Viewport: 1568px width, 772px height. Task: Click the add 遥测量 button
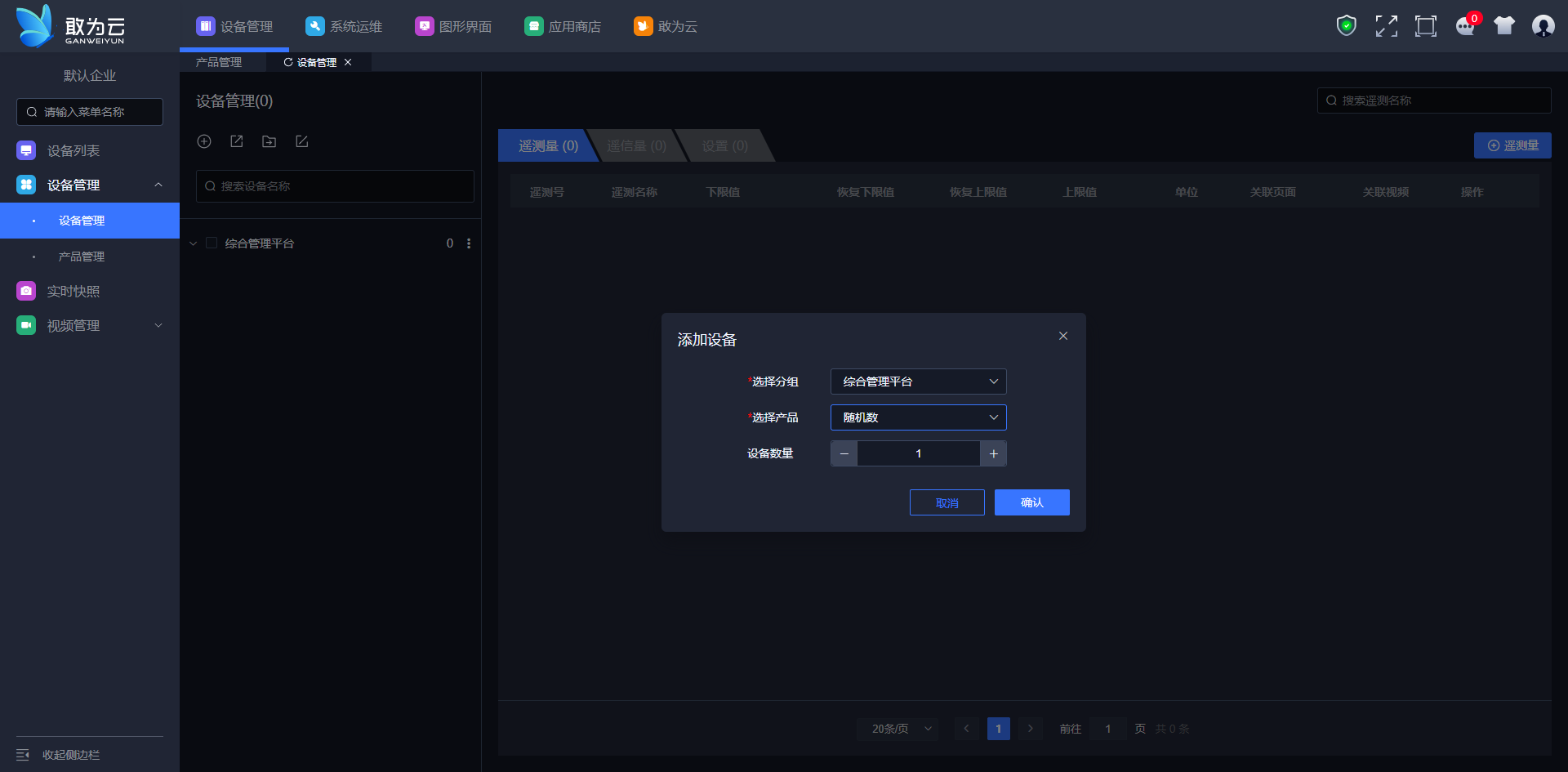pos(1512,145)
